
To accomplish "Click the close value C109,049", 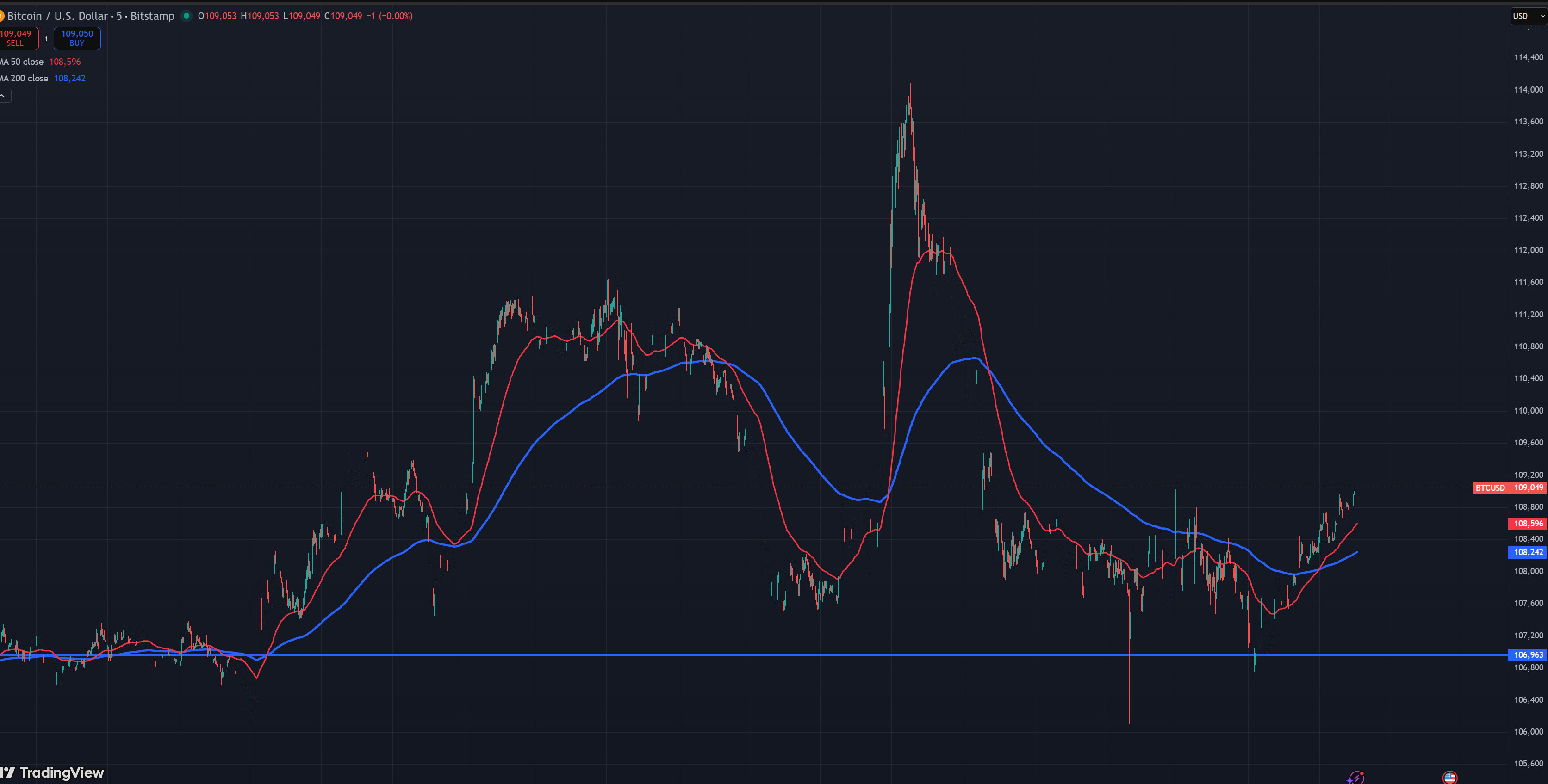I will [343, 16].
